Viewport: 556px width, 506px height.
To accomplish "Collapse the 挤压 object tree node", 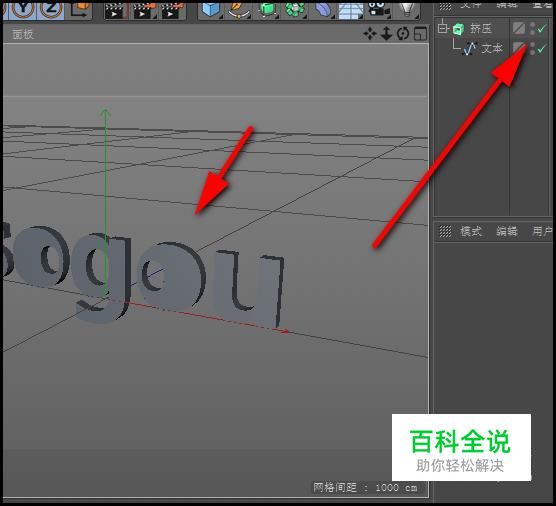I will (443, 28).
